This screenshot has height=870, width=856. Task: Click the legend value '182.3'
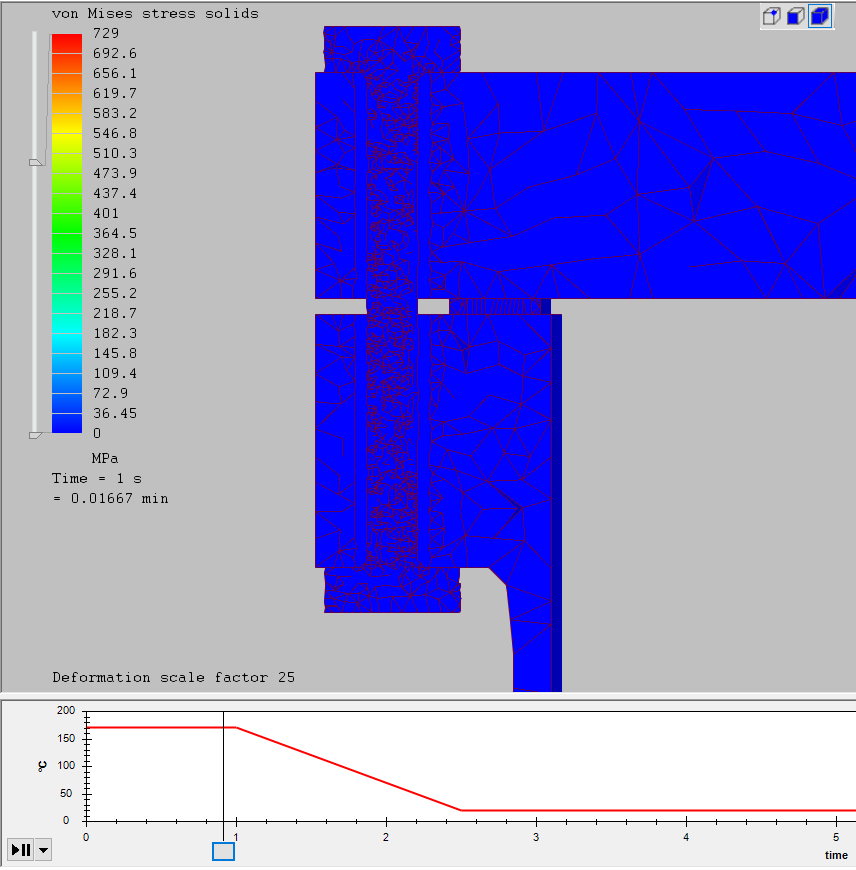[115, 333]
